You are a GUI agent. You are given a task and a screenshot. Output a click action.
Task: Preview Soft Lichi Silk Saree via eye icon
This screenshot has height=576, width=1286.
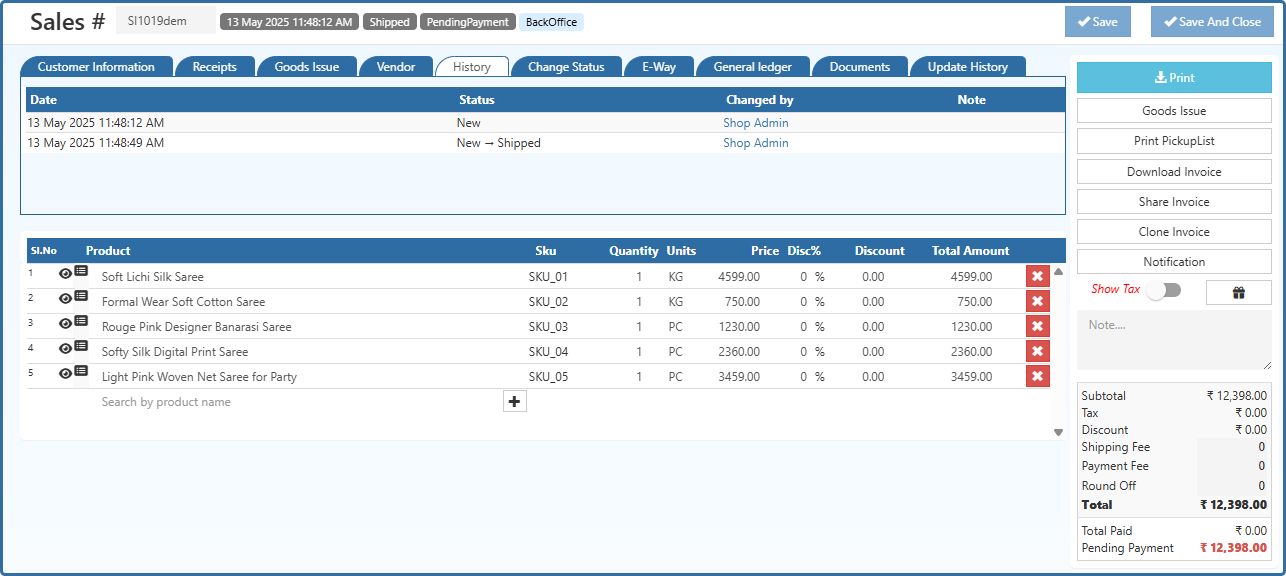[x=64, y=272]
